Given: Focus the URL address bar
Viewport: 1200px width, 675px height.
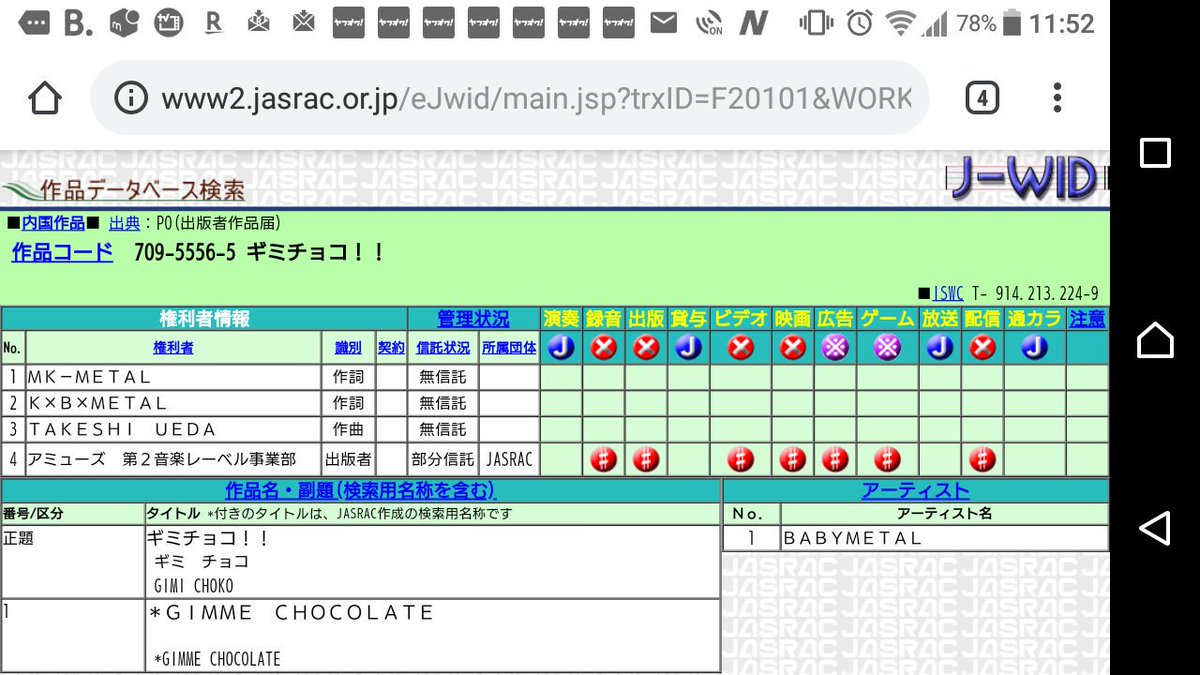Looking at the screenshot, I should 510,98.
